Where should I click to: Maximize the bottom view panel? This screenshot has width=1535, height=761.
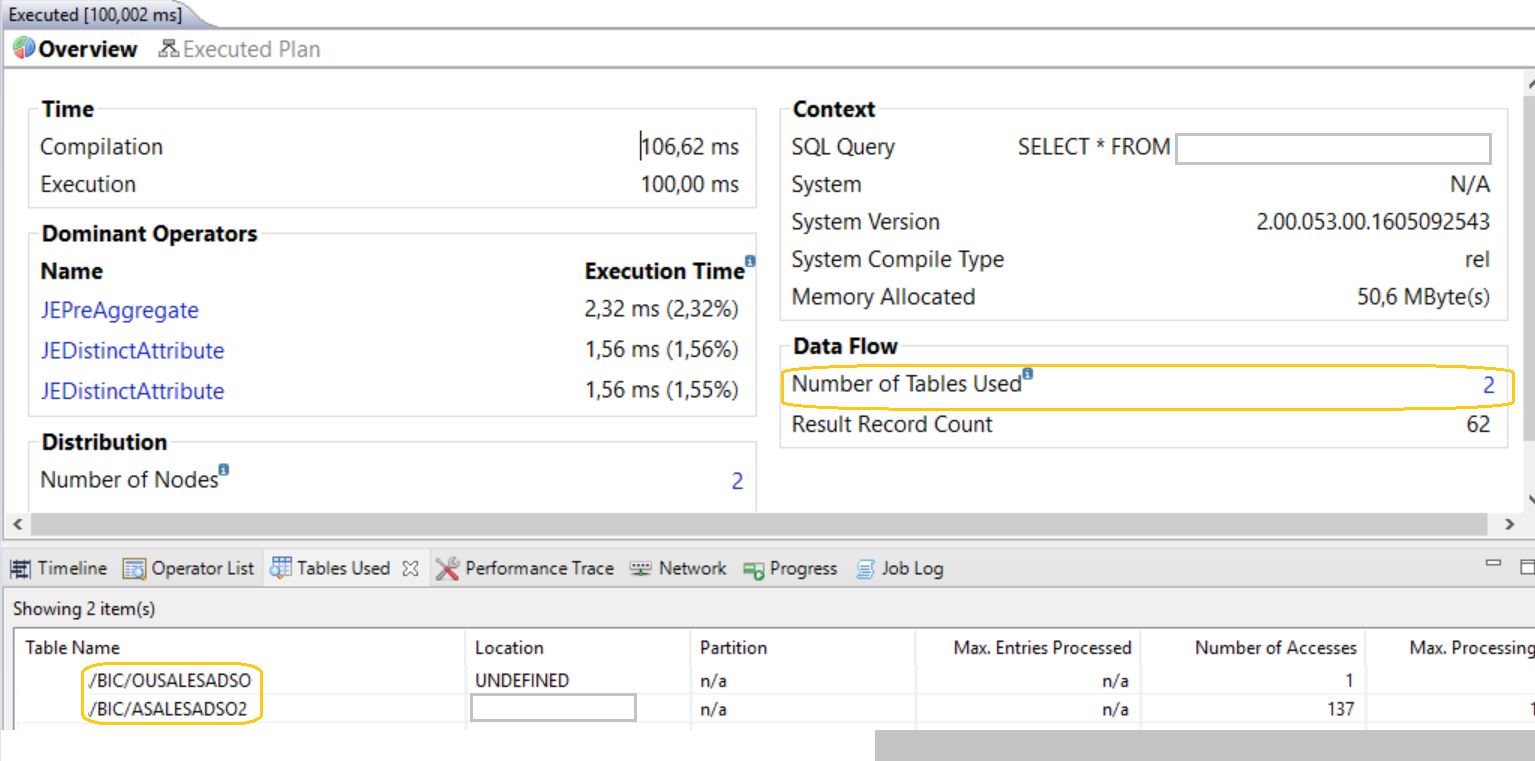1527,567
